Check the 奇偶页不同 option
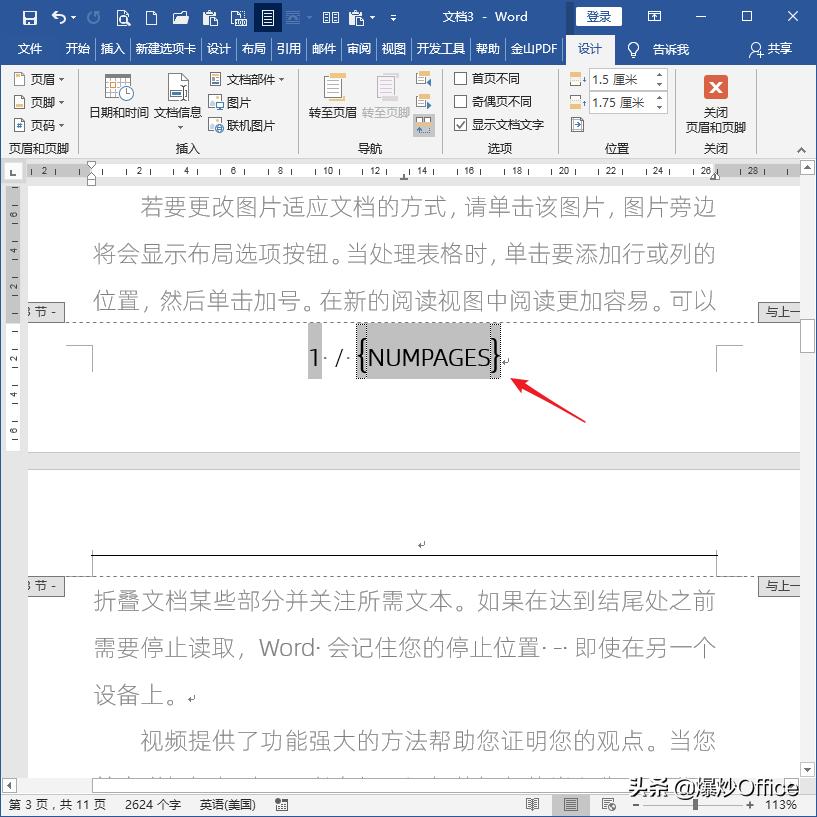The width and height of the screenshot is (817, 817). 460,101
